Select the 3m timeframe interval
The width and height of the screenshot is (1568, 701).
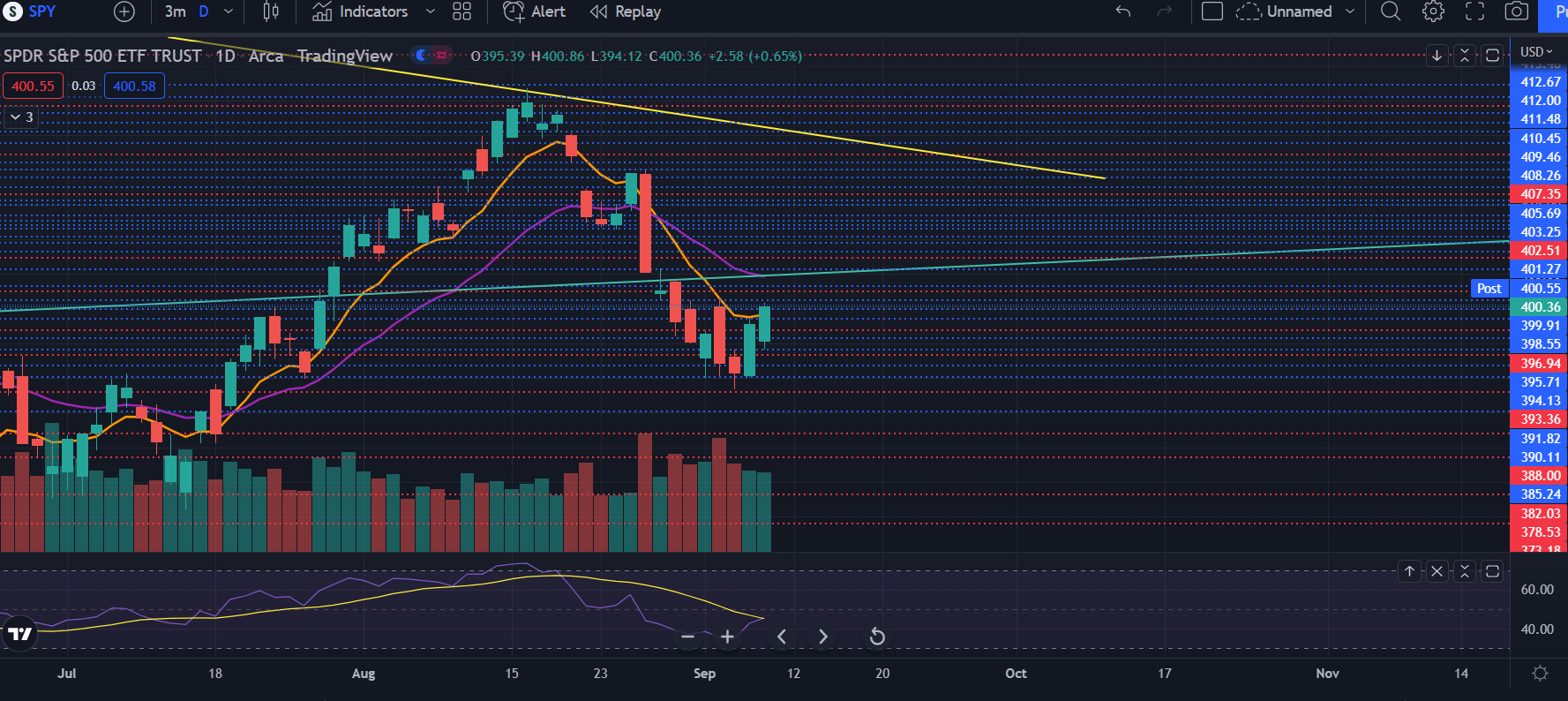coord(176,11)
